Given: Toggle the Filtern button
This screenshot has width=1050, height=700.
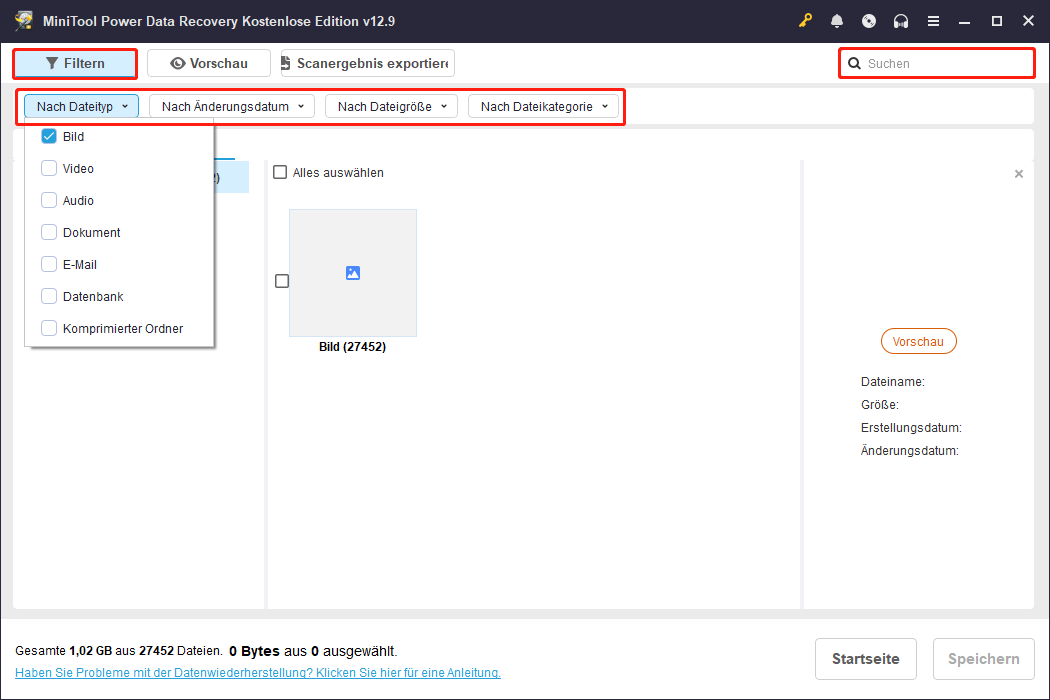Looking at the screenshot, I should [x=75, y=64].
